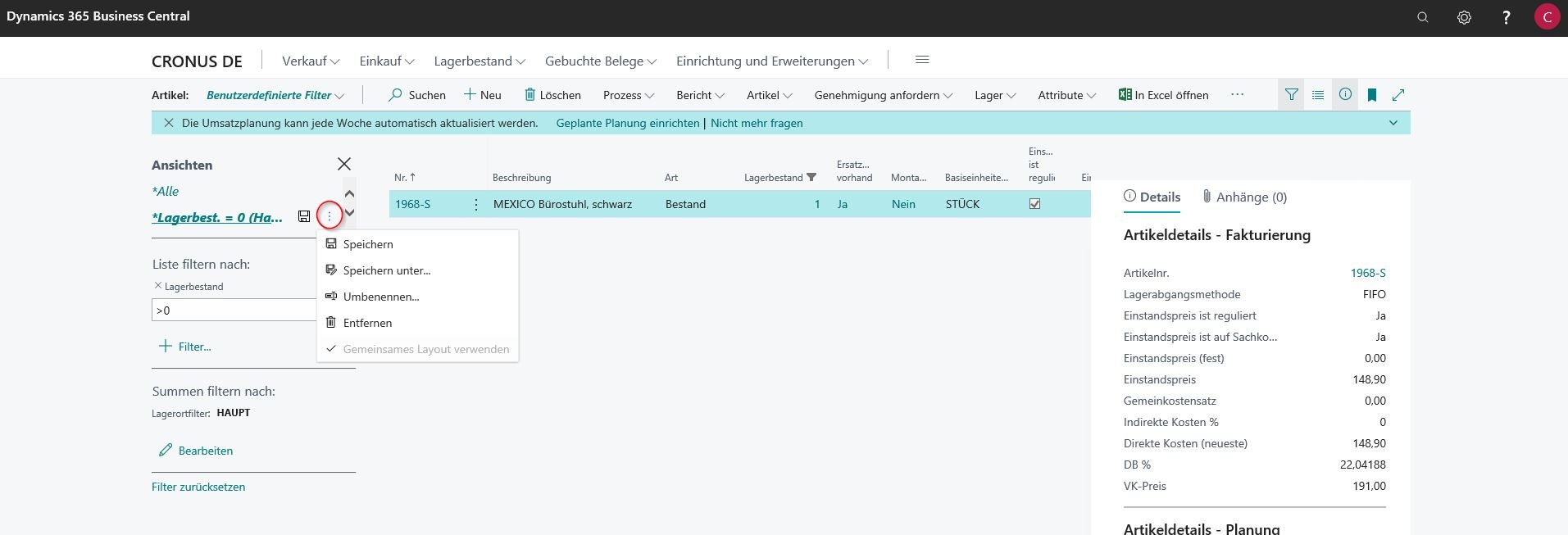
Task: Select Umbenennen... menu entry
Action: click(417, 297)
